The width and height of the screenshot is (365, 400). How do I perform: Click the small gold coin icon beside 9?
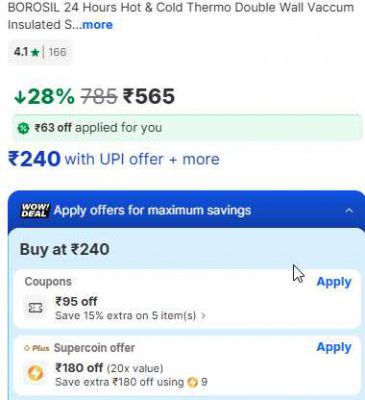(x=193, y=382)
